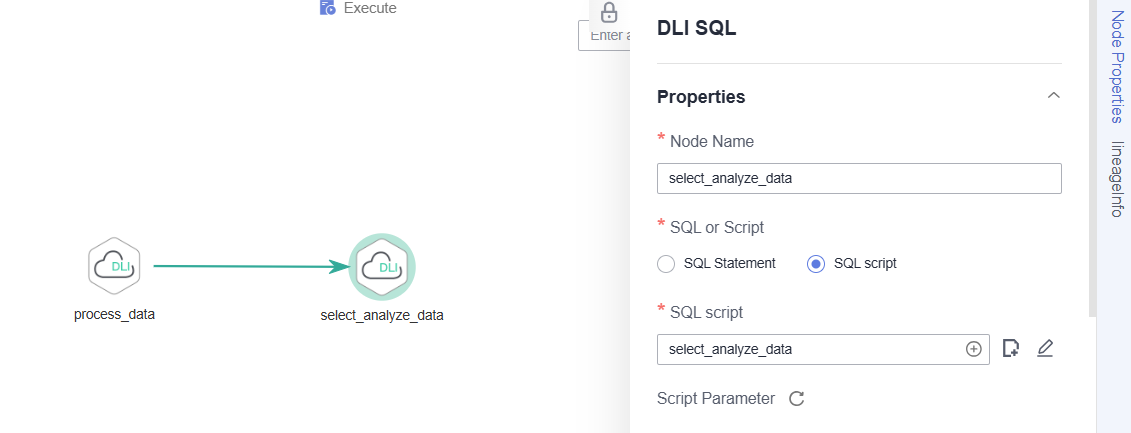Click the plus circle icon in the SQL script field
The width and height of the screenshot is (1131, 433).
tap(974, 349)
